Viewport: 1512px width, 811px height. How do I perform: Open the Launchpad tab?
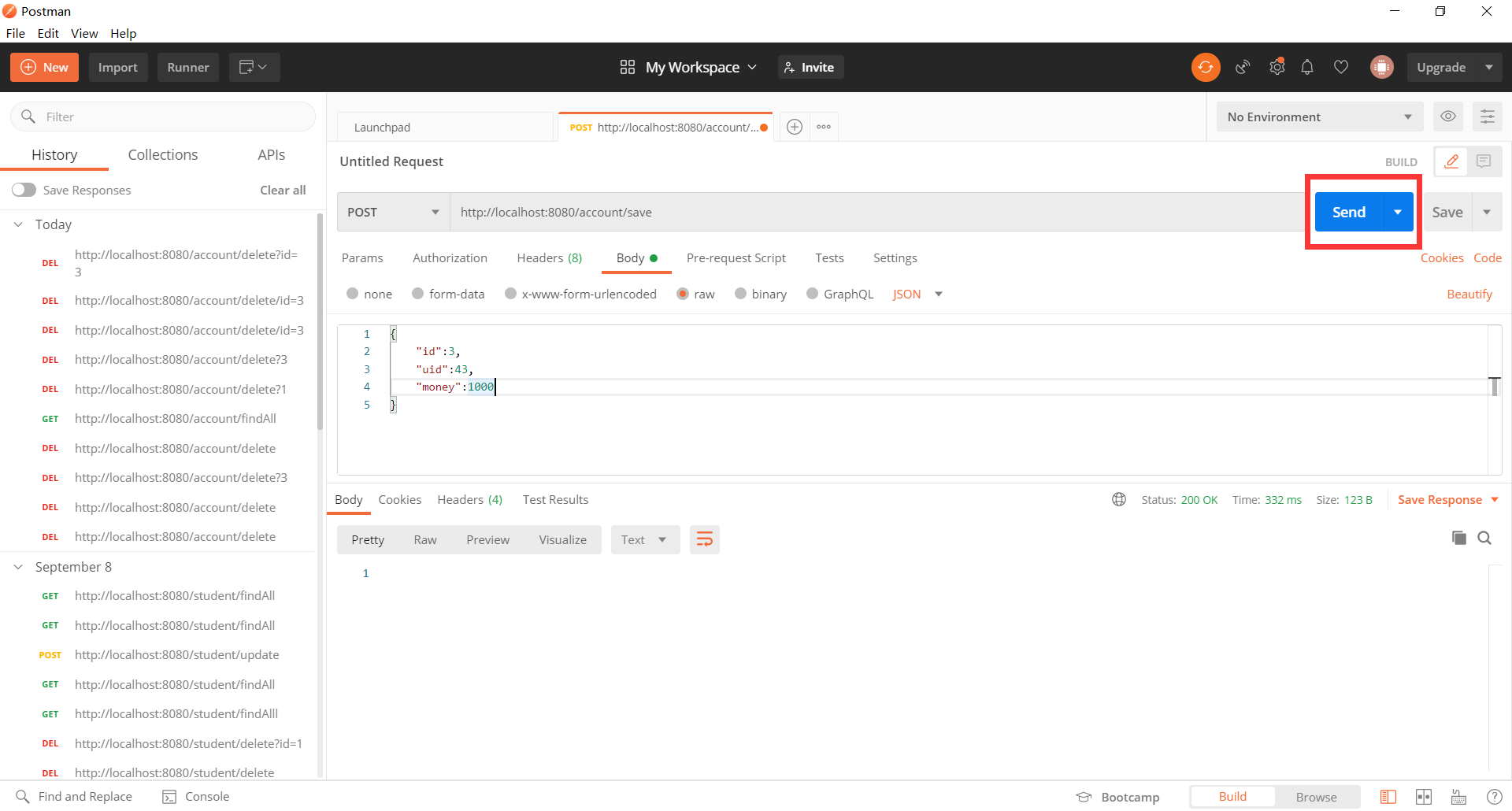[446, 127]
